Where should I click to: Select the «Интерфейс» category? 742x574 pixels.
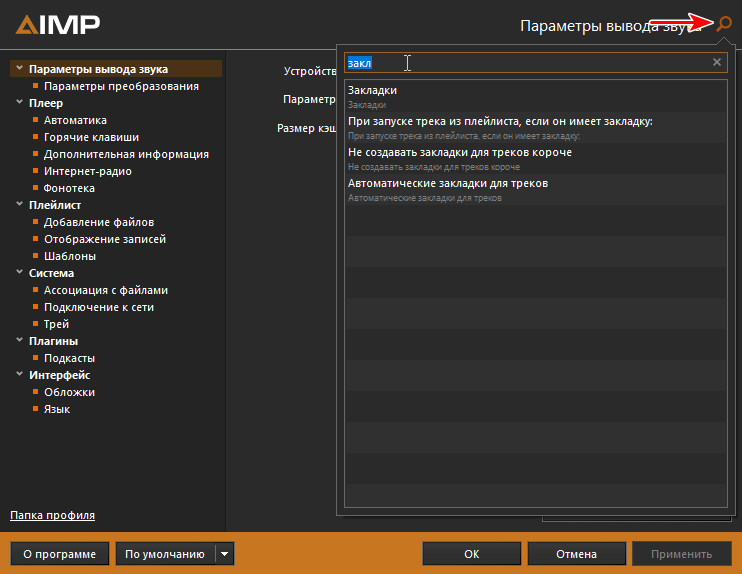pos(60,375)
